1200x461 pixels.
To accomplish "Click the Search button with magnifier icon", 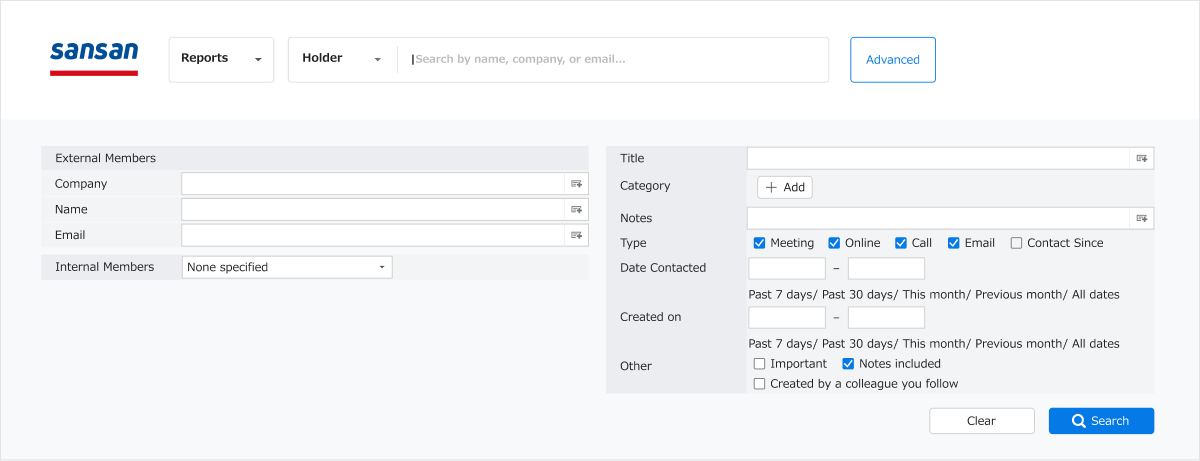I will [x=1101, y=421].
